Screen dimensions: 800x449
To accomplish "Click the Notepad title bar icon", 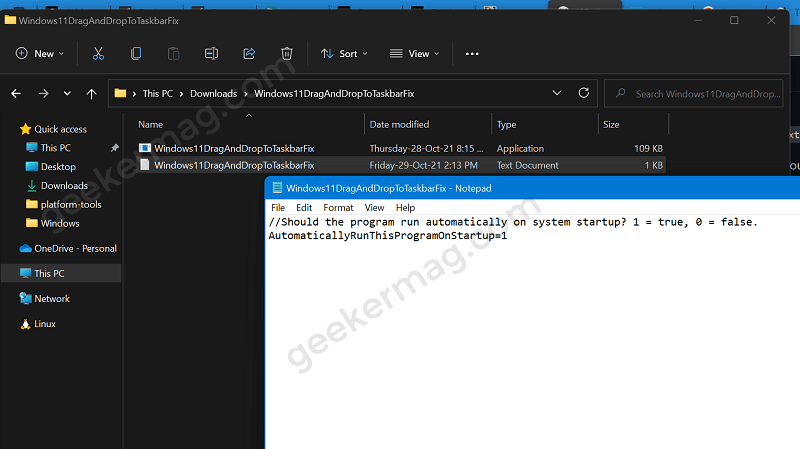I will [277, 188].
